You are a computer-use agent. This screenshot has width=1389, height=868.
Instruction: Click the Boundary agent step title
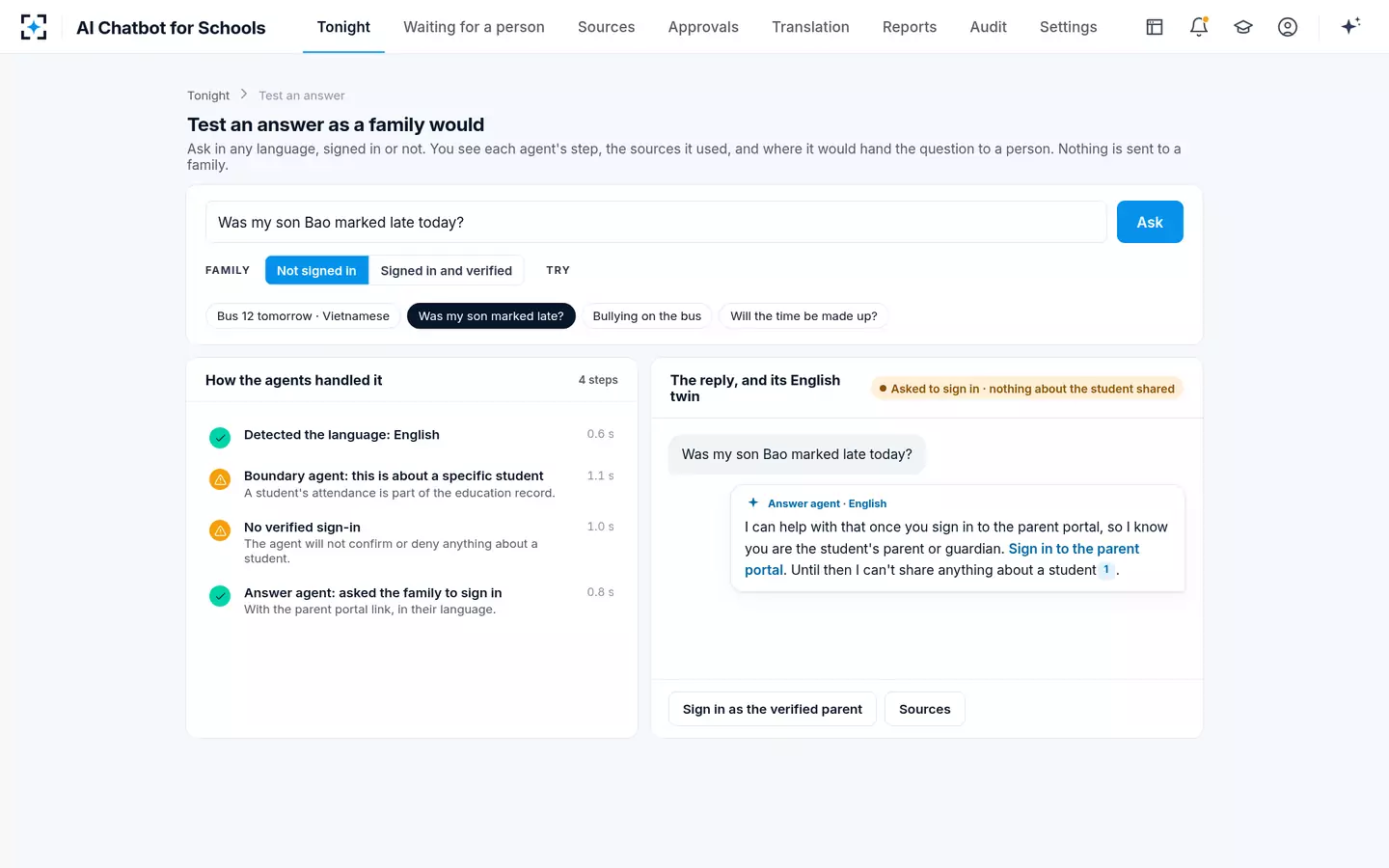[x=394, y=475]
